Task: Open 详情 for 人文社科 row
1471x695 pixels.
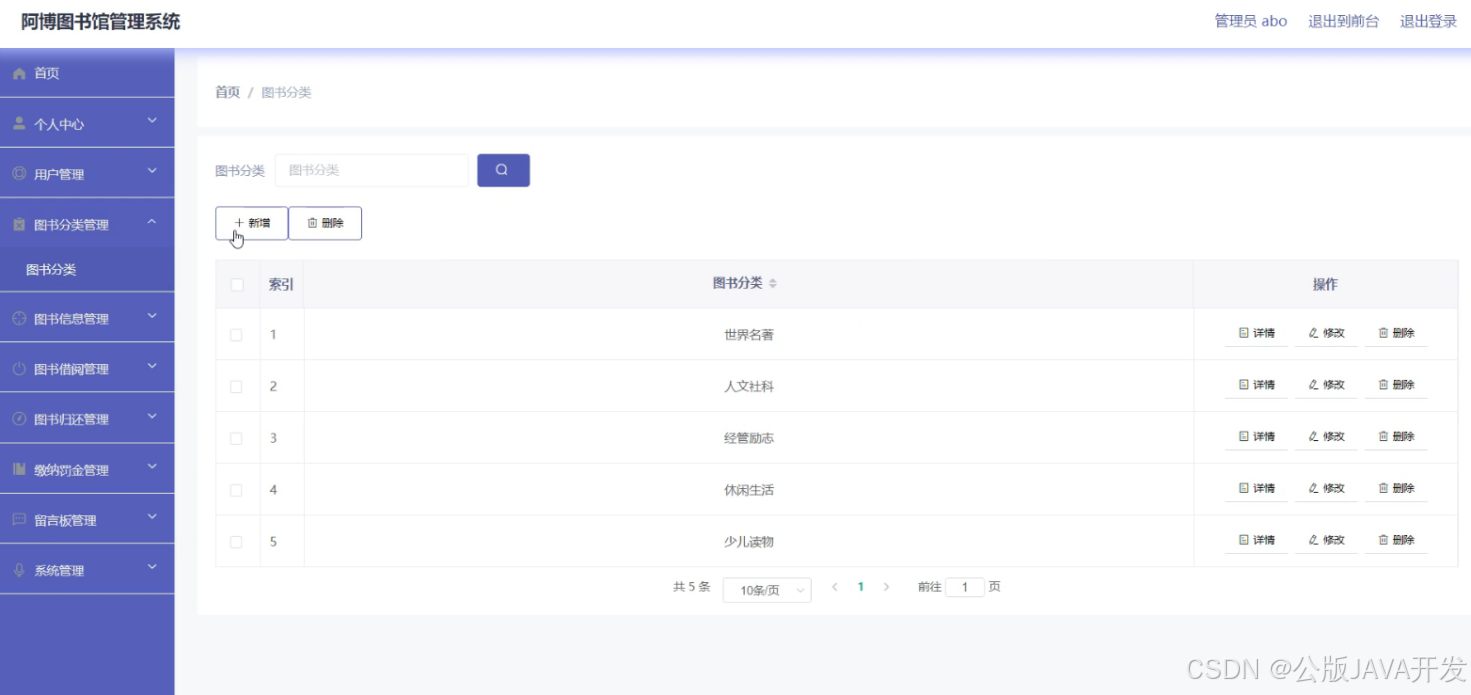Action: tap(1256, 385)
